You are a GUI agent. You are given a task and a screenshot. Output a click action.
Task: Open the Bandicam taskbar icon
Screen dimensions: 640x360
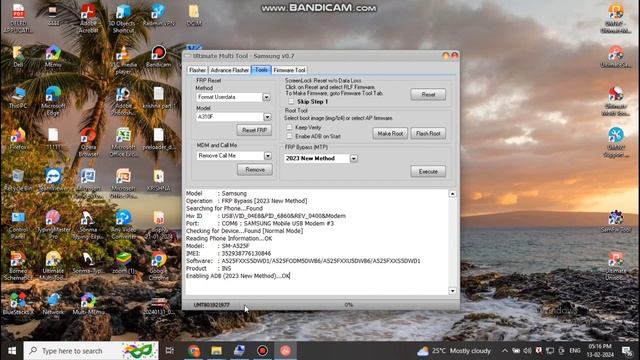[262, 351]
